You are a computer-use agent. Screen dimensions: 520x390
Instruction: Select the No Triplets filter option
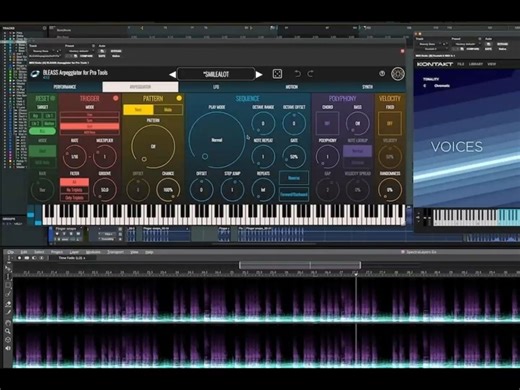74,190
